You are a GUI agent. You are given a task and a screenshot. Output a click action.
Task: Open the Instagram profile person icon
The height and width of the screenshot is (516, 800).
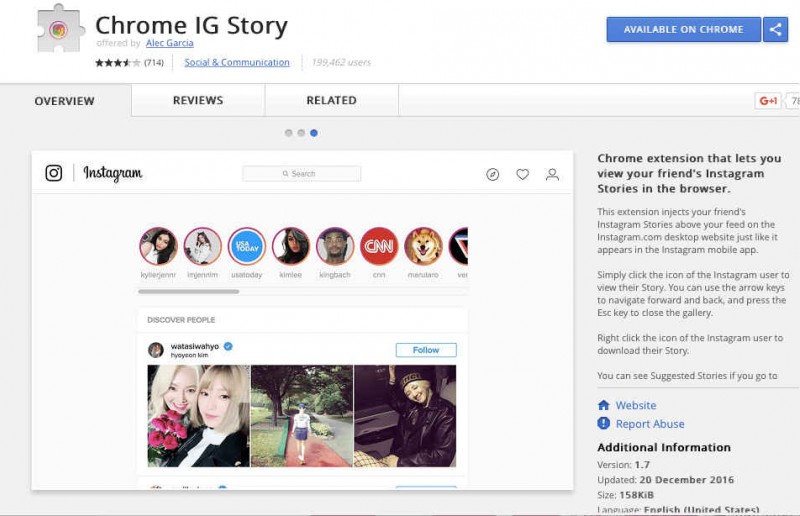(x=552, y=175)
